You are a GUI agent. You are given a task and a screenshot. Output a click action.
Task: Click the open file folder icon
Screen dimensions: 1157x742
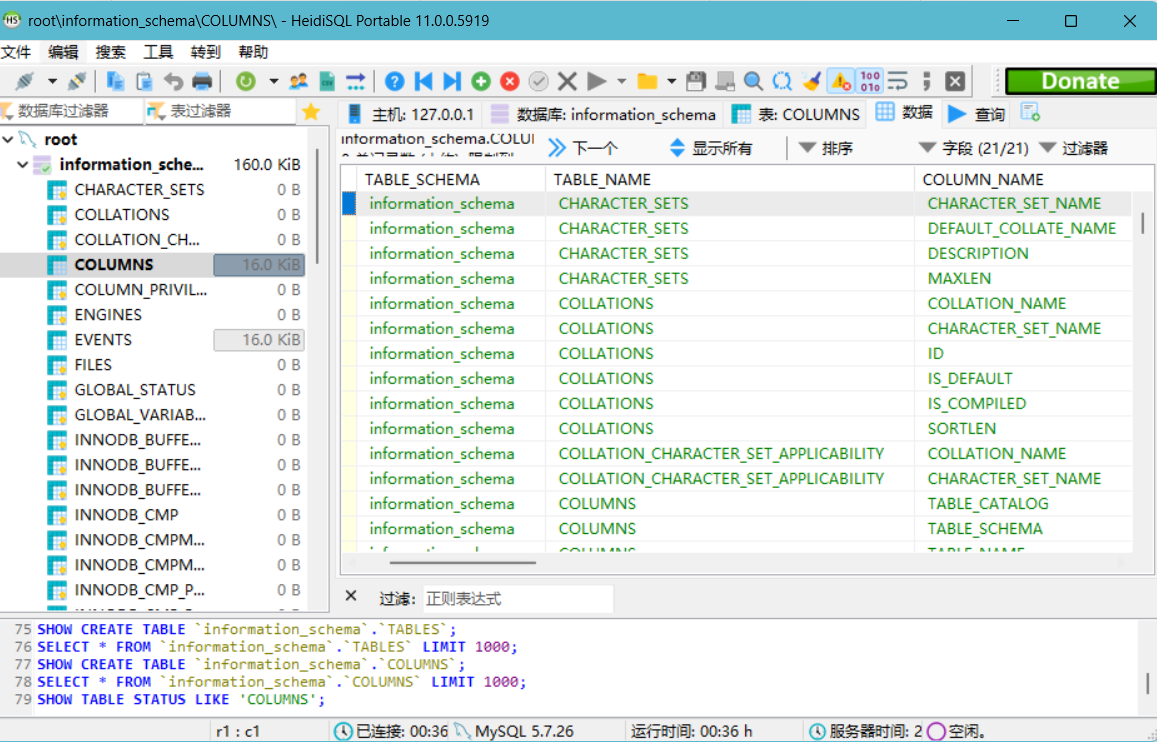click(647, 80)
